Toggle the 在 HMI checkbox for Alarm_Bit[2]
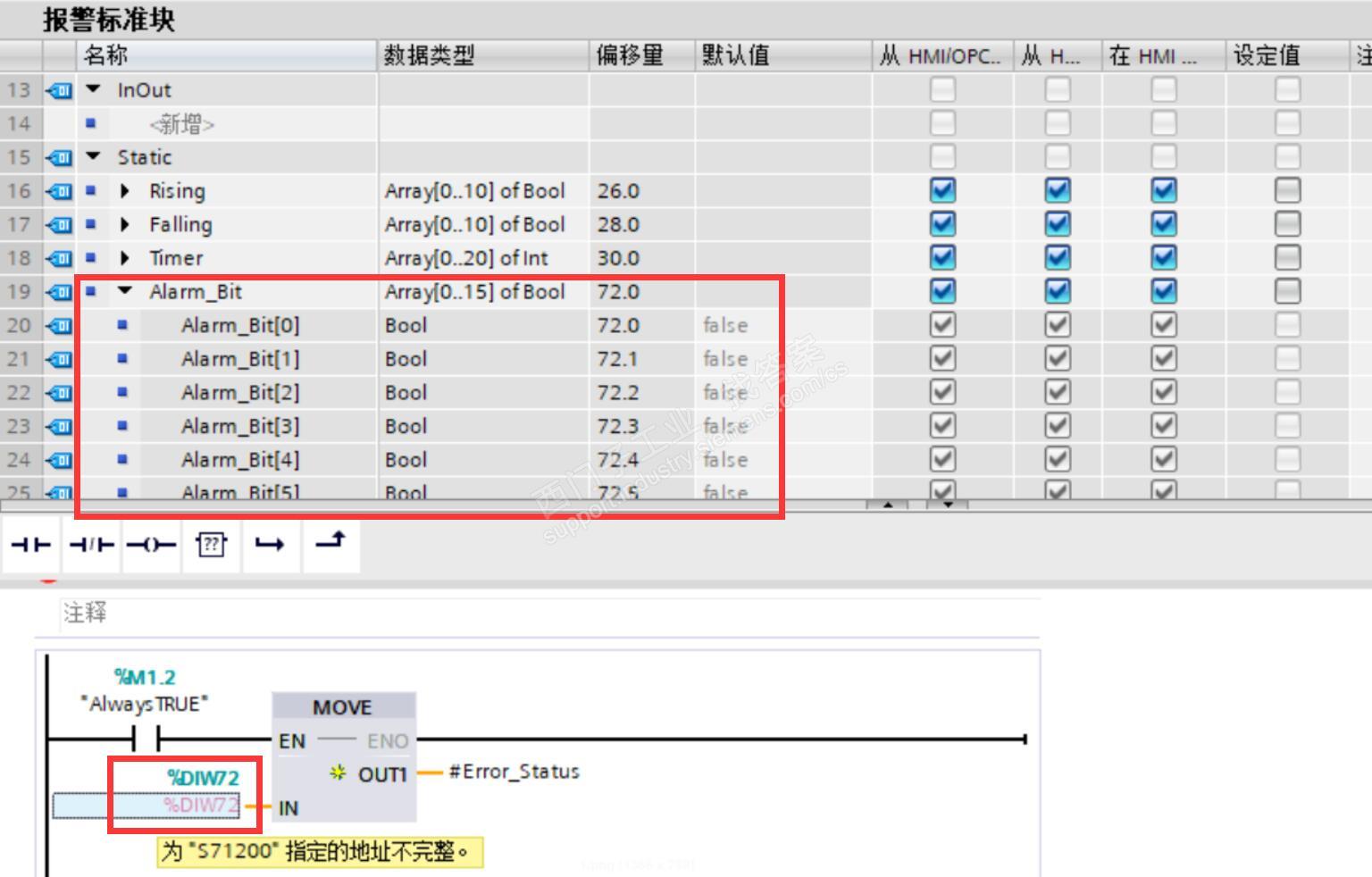 pos(1163,392)
